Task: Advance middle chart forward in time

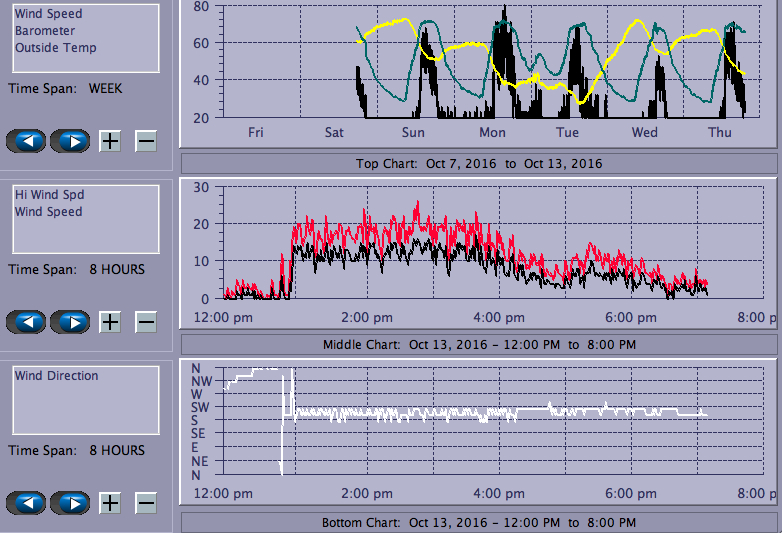Action: 70,322
